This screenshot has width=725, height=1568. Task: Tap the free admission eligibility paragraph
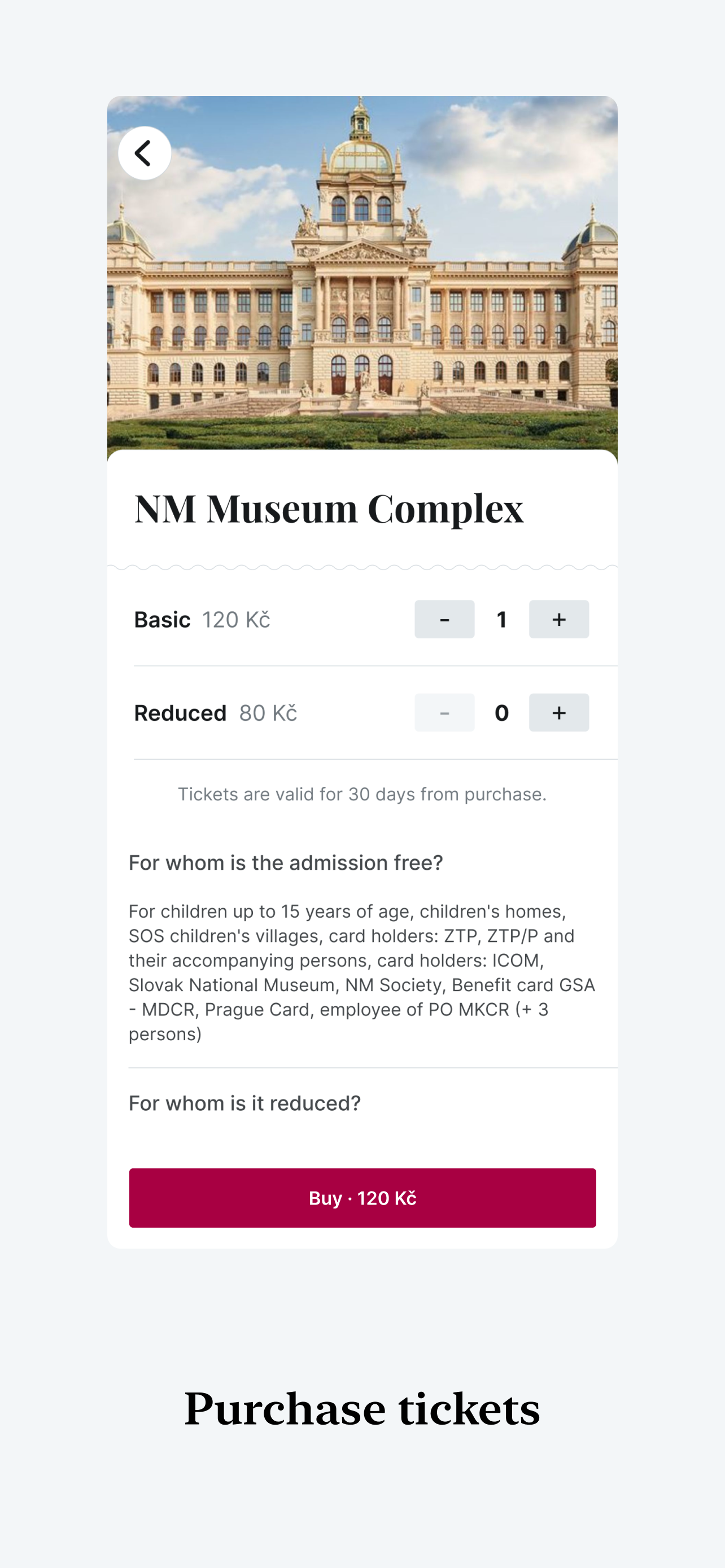tap(362, 972)
